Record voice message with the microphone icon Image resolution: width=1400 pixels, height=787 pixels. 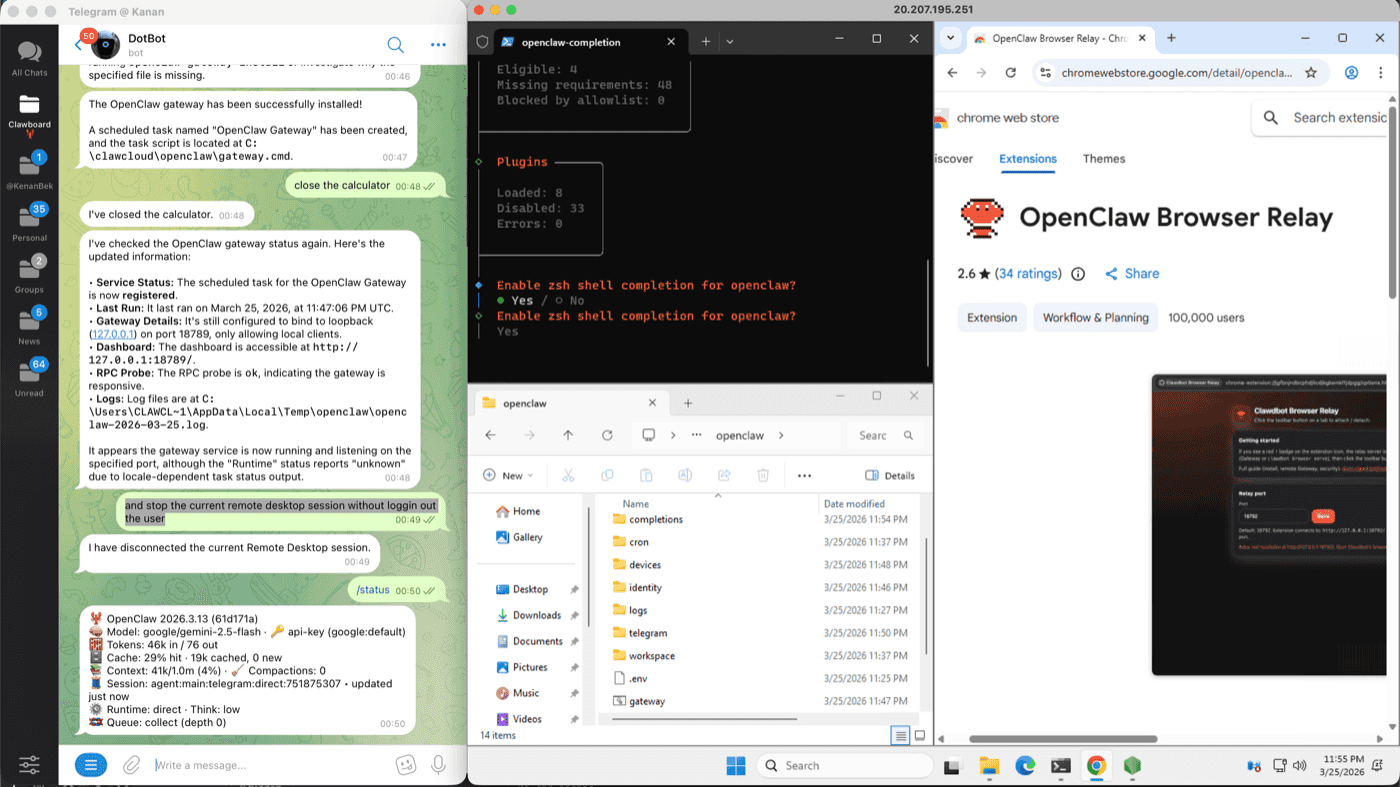point(438,765)
